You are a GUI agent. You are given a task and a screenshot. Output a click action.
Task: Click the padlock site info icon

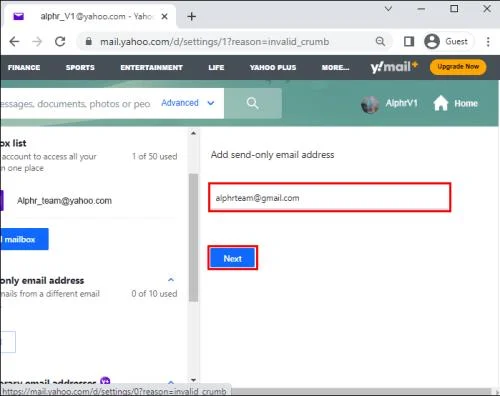tap(88, 41)
